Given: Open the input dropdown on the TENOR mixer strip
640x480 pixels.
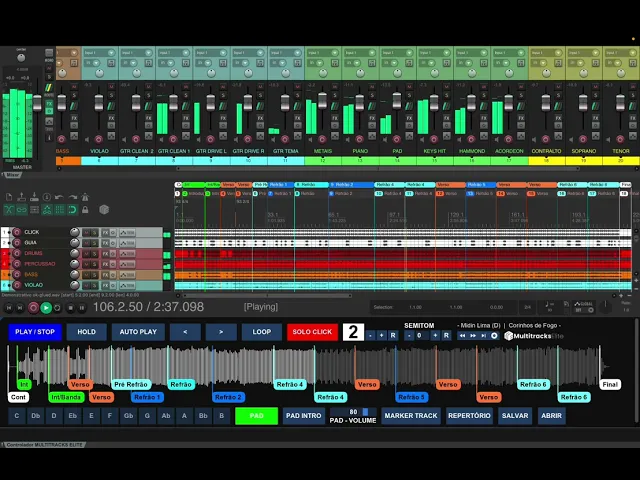Looking at the screenshot, I should (621, 53).
